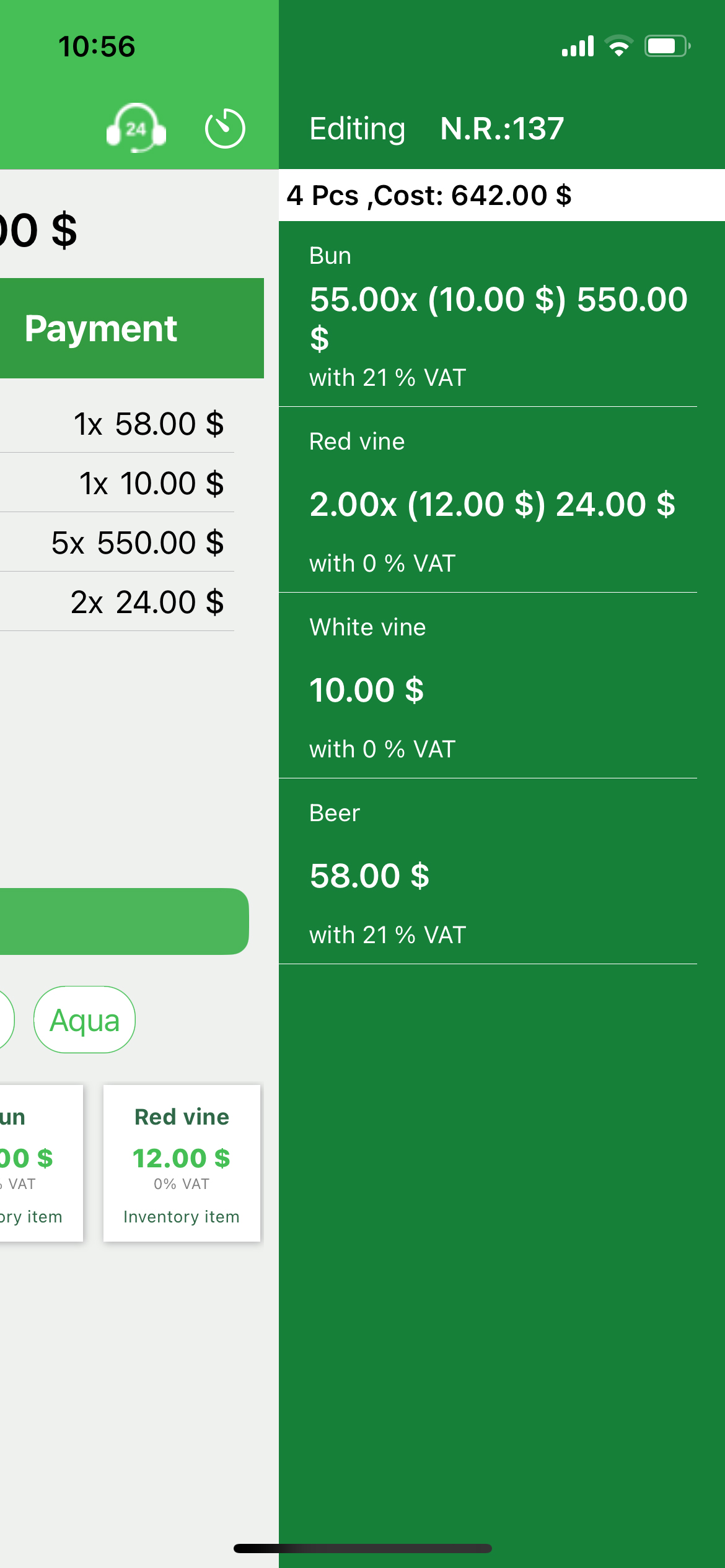Check the battery status icon
The width and height of the screenshot is (725, 1568).
tap(667, 46)
